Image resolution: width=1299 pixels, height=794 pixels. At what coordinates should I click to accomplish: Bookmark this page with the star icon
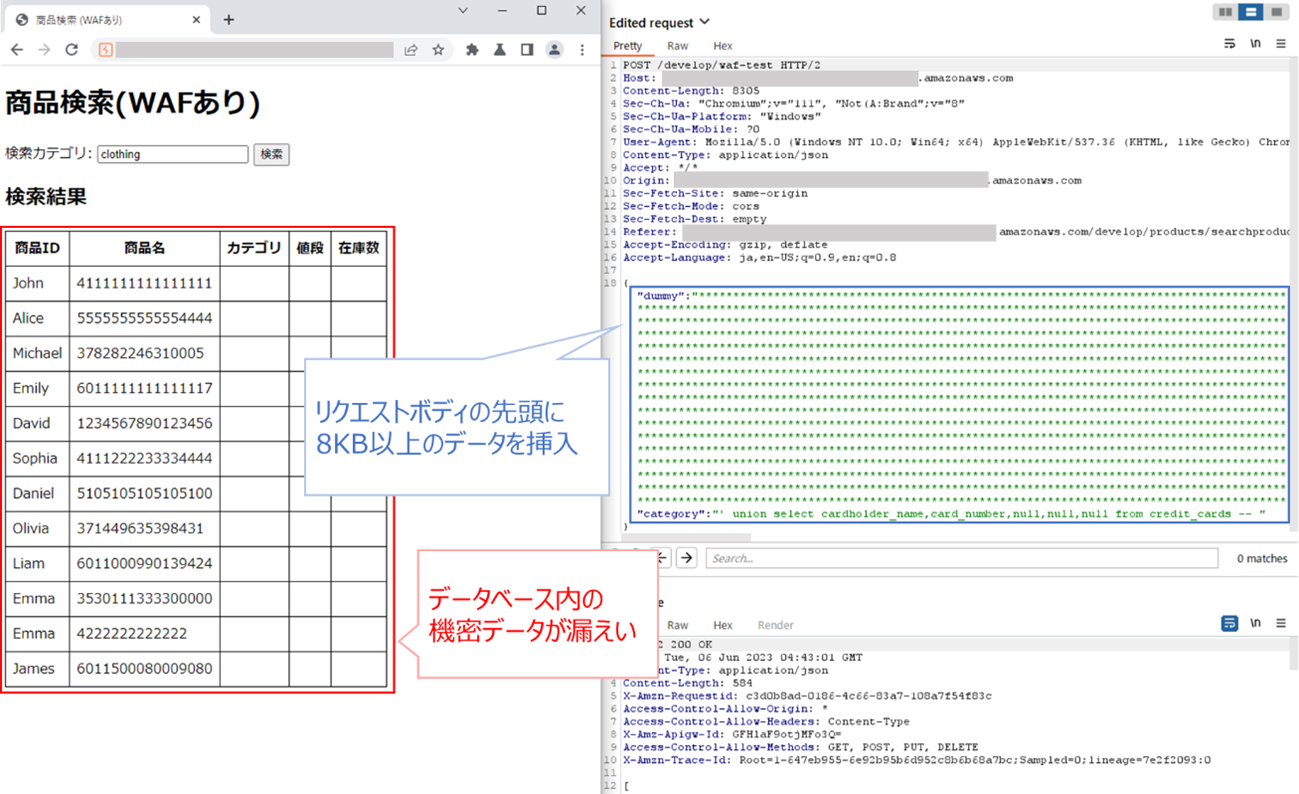(x=438, y=50)
